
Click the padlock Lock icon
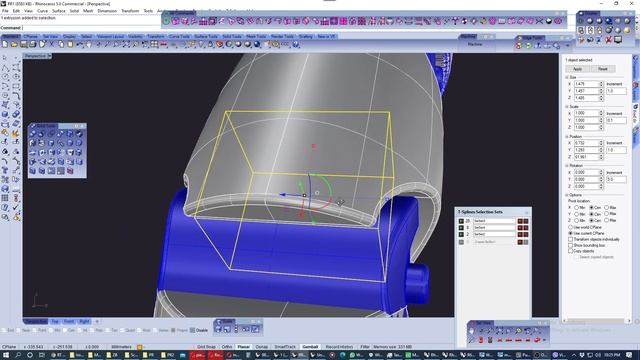coord(211,44)
